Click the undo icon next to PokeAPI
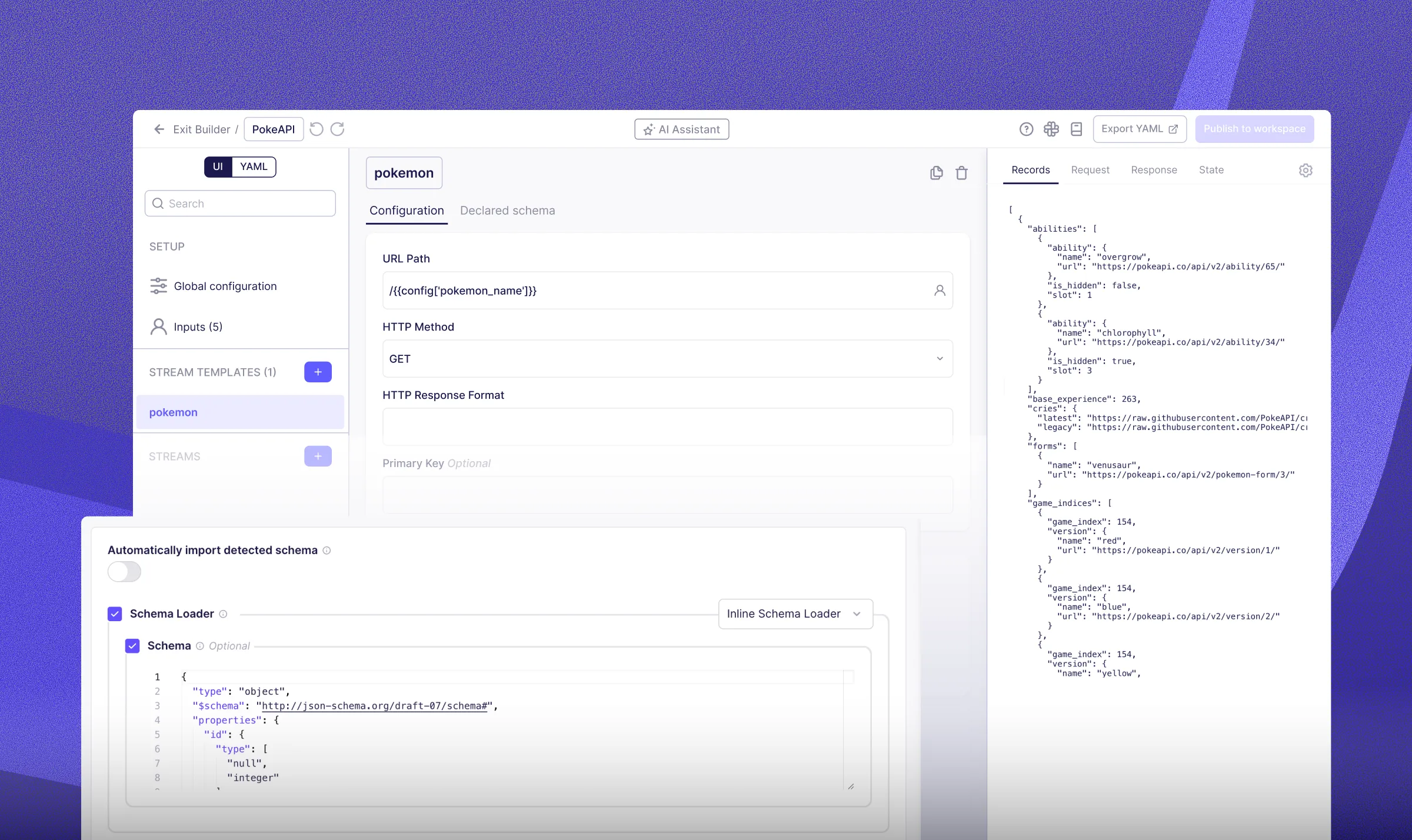The width and height of the screenshot is (1412, 840). (x=317, y=129)
